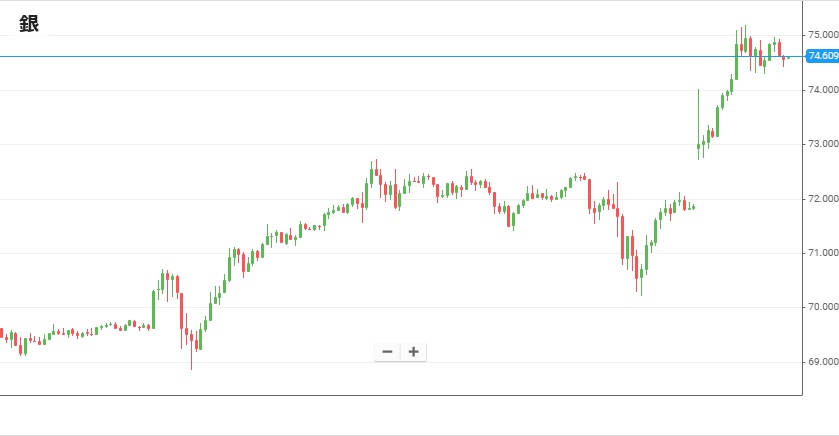The width and height of the screenshot is (839, 436).
Task: Click the blue 74.609 current price tag
Action: (x=821, y=57)
